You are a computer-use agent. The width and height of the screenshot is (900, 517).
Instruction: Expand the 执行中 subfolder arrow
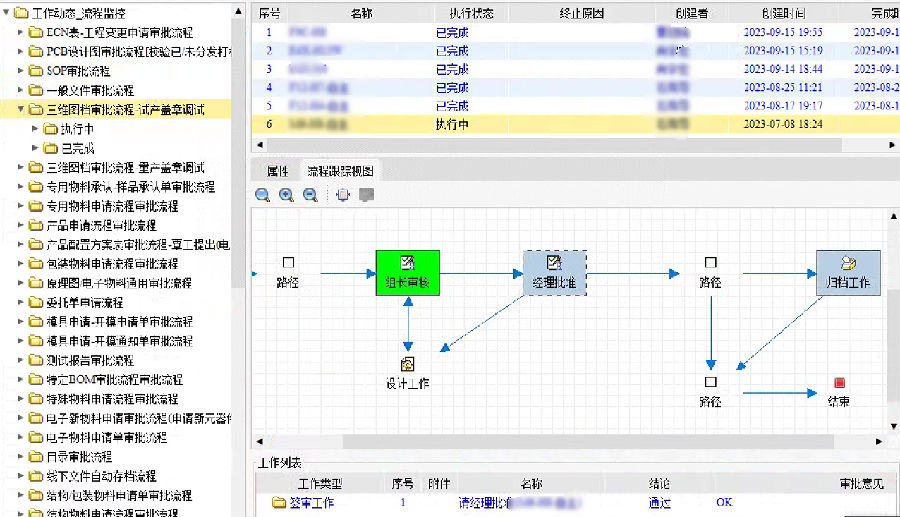(x=35, y=129)
